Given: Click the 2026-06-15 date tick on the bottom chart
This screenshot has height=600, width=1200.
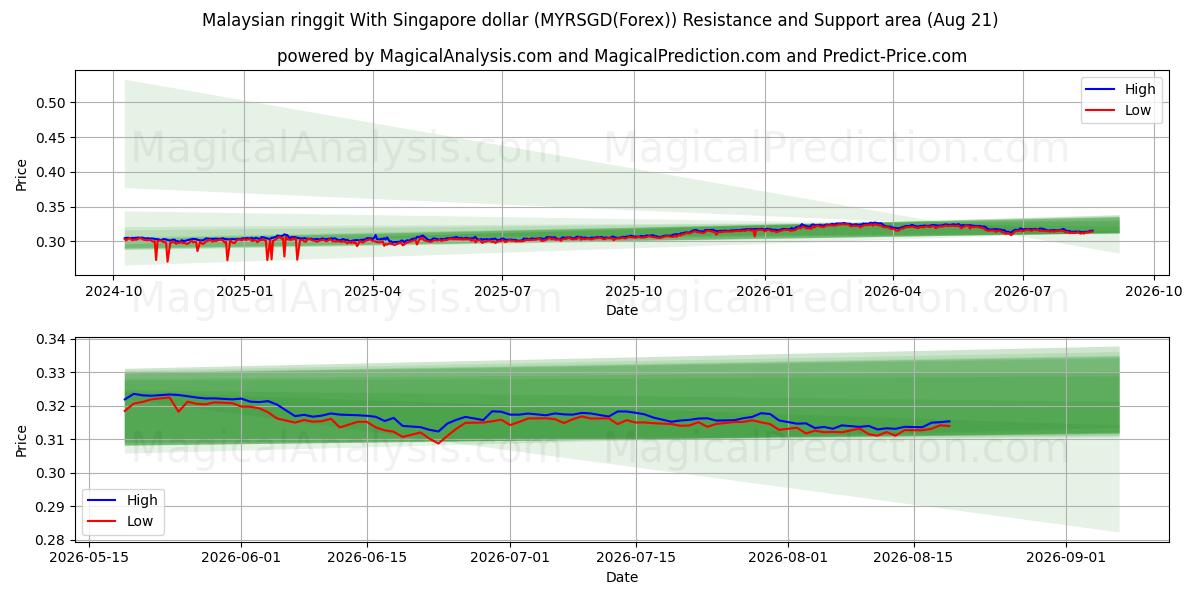Looking at the screenshot, I should [x=367, y=558].
